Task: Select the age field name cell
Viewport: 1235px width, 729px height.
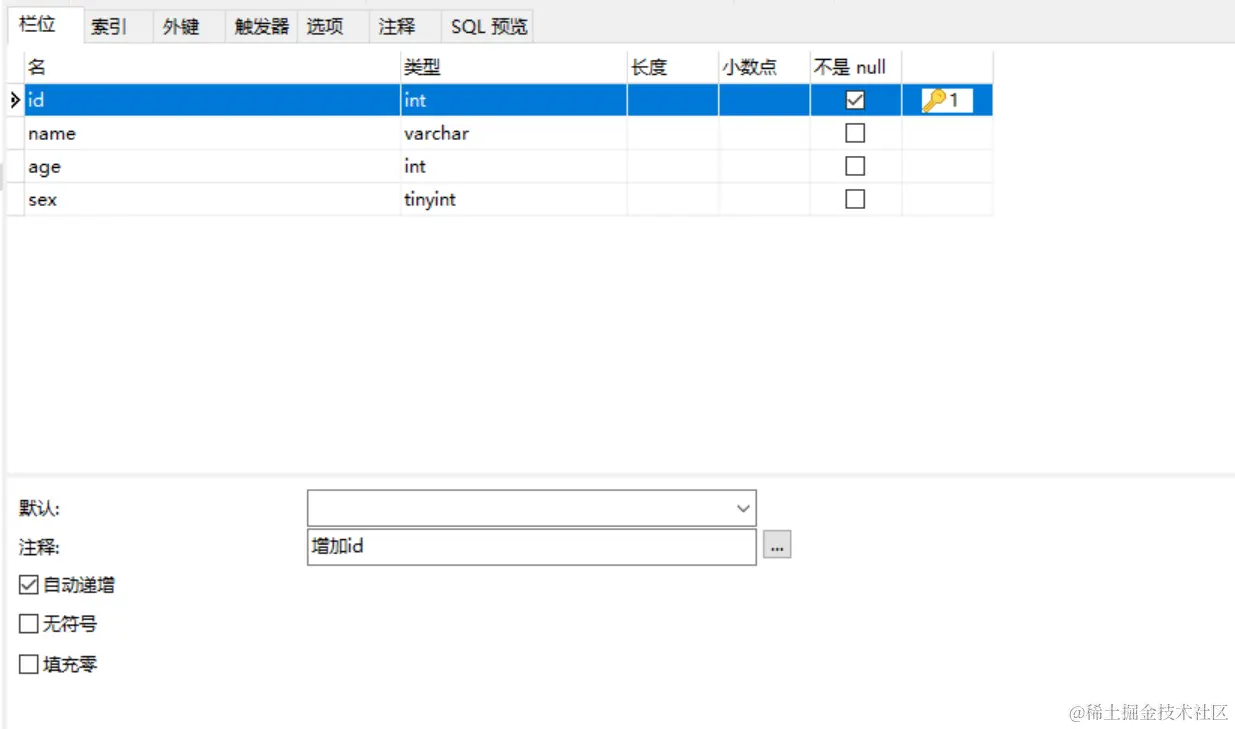Action: coord(212,166)
